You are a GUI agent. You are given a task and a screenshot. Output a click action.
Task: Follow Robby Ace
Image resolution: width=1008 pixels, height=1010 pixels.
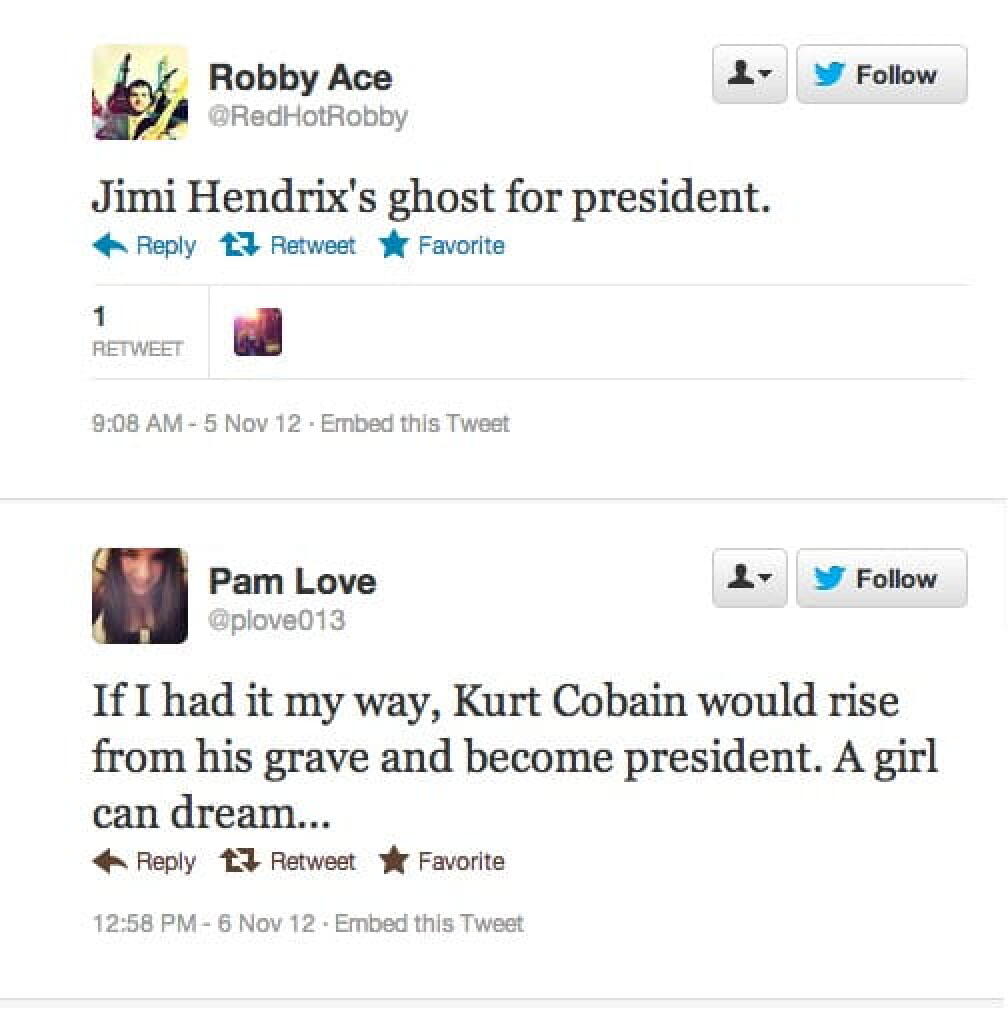click(881, 75)
